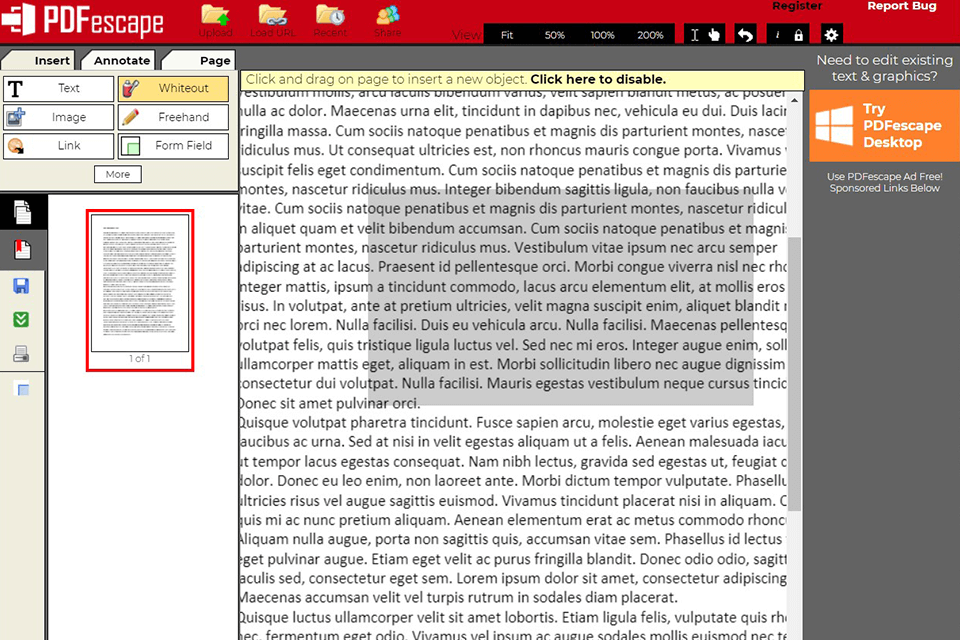
Task: Select the Whiteout tool
Action: click(172, 88)
